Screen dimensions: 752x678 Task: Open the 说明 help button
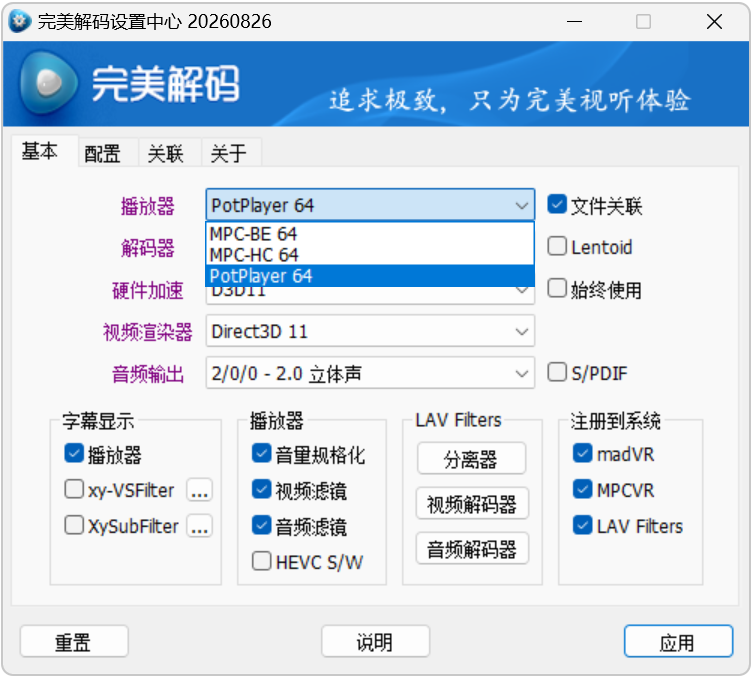pyautogui.click(x=375, y=641)
